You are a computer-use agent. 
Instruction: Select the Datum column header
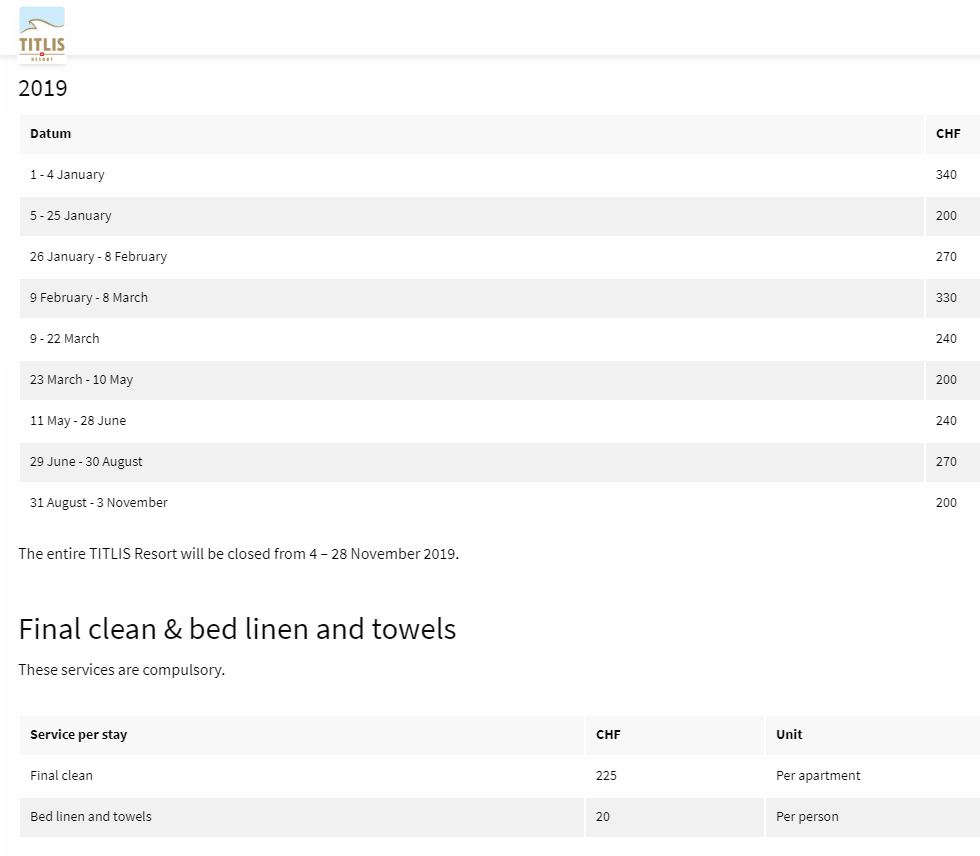click(51, 134)
